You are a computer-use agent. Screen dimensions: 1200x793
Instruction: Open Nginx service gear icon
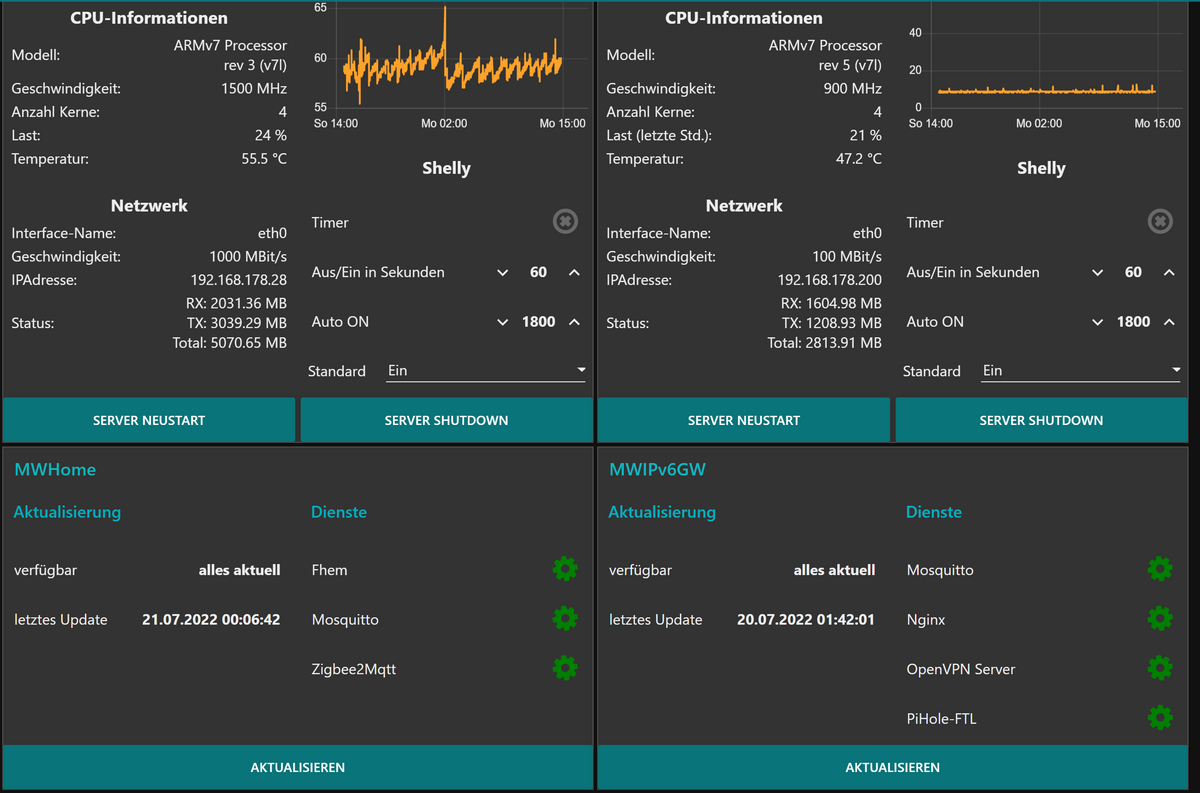tap(1160, 619)
